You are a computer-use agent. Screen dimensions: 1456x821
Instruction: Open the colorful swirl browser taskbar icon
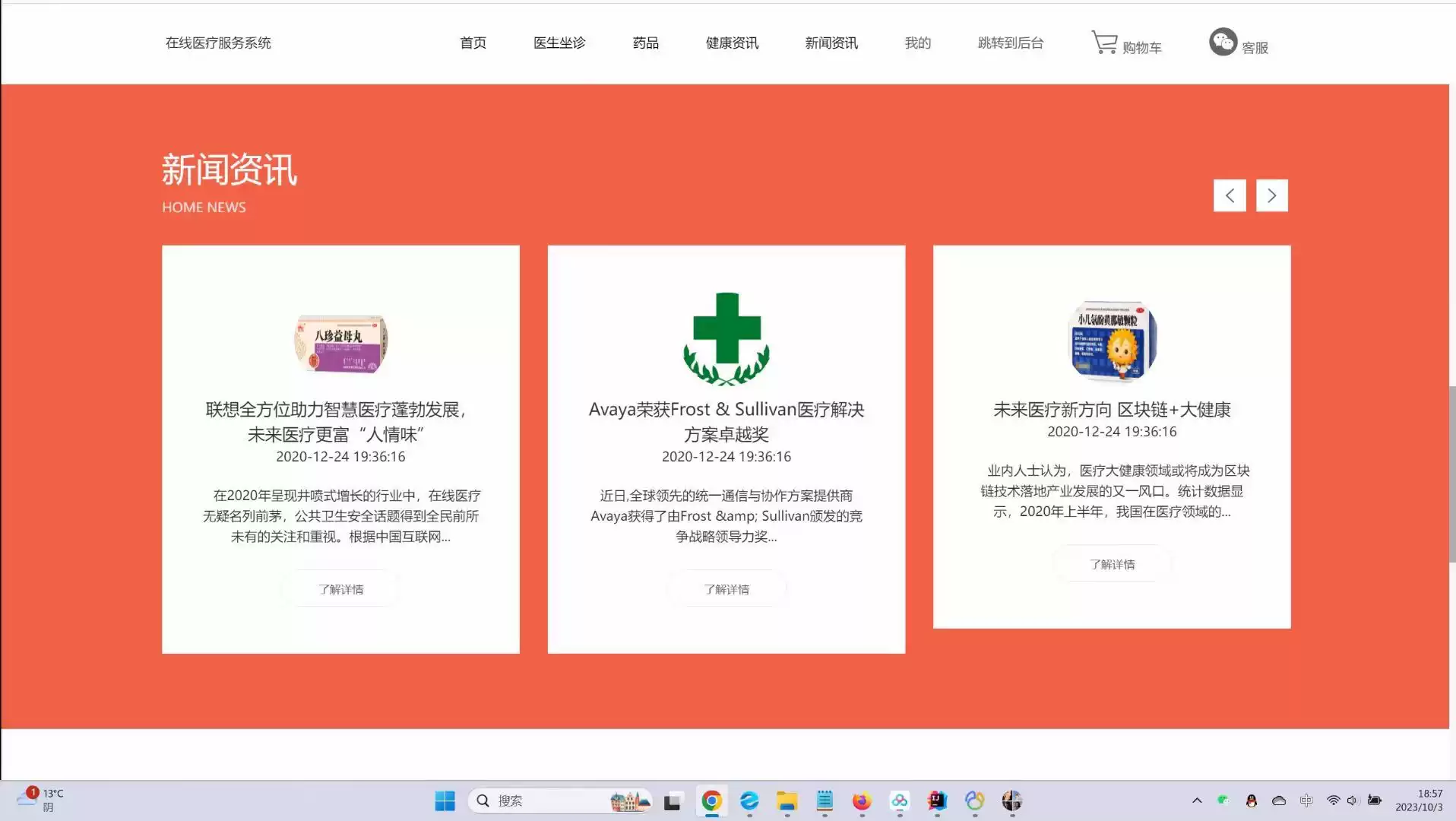[x=974, y=800]
